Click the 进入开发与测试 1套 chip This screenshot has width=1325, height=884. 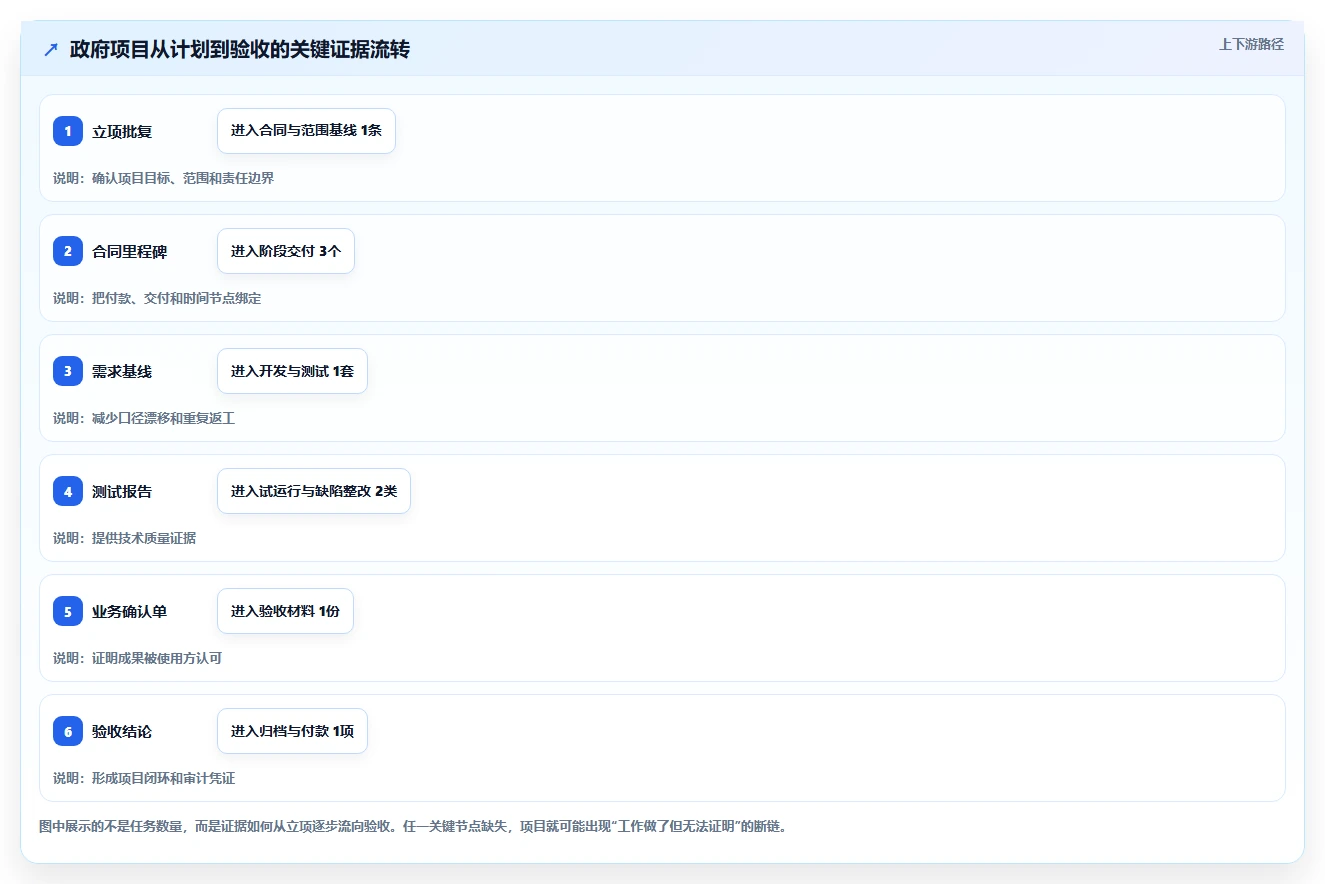click(292, 371)
